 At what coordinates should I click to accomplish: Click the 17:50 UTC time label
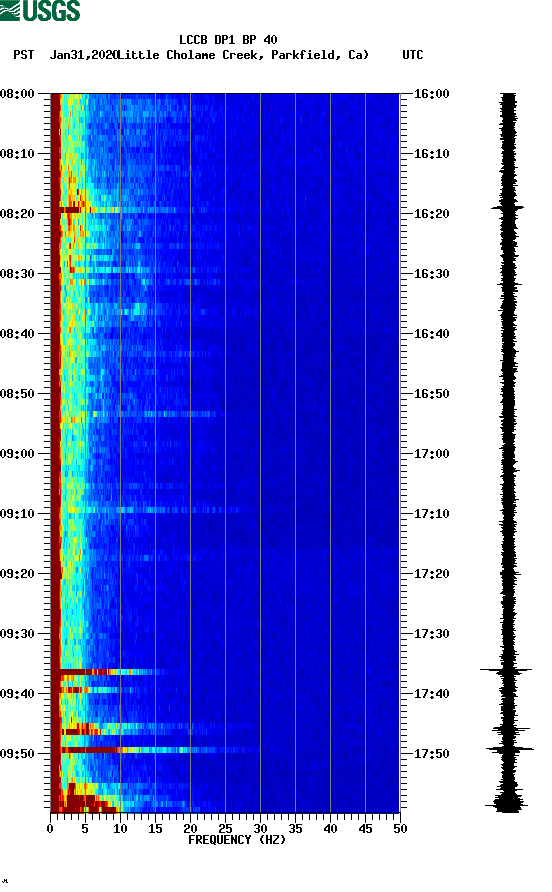431,754
